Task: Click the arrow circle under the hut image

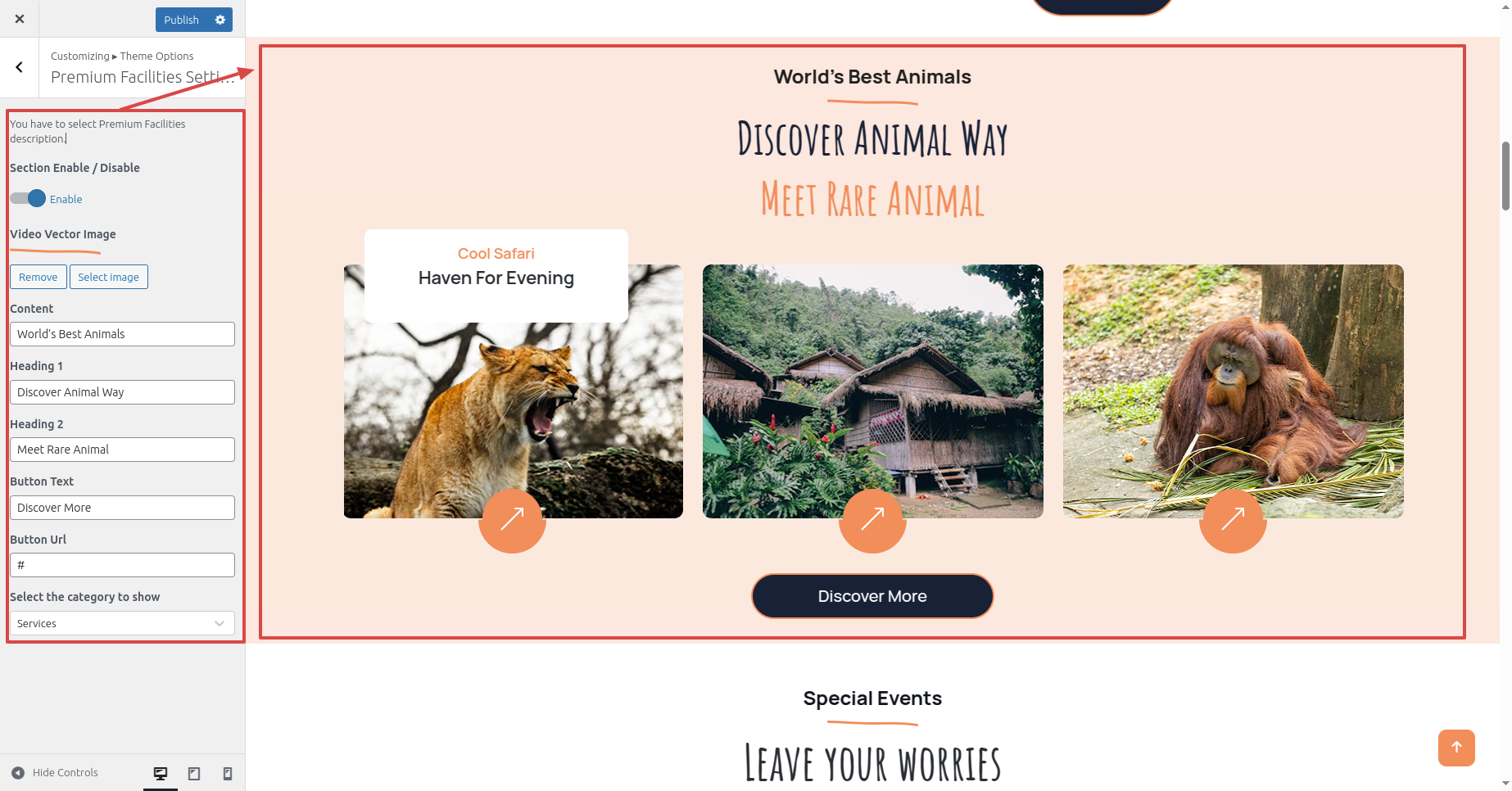Action: point(872,519)
